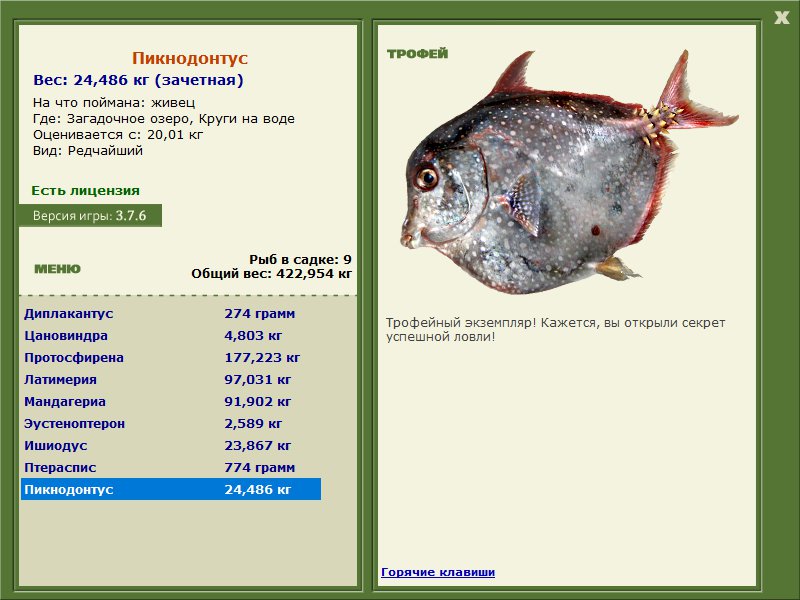The image size is (800, 600).
Task: Click the weight value 274 грамм
Action: tap(260, 313)
